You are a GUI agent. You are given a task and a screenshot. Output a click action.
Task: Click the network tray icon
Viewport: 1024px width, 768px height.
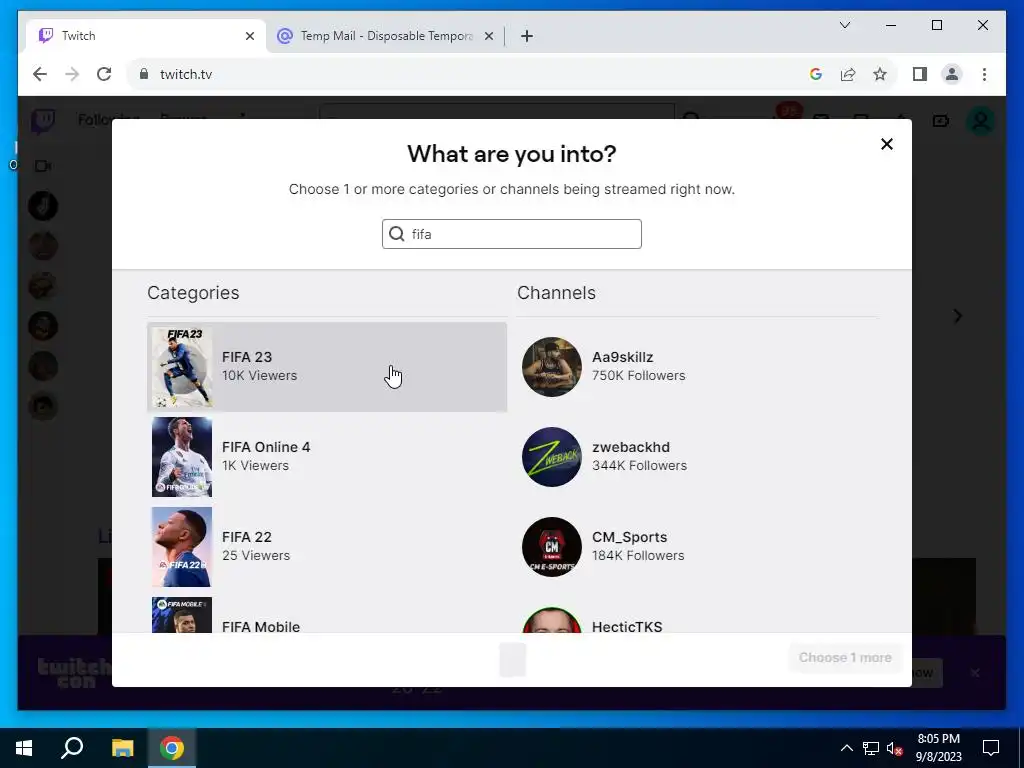pos(871,748)
